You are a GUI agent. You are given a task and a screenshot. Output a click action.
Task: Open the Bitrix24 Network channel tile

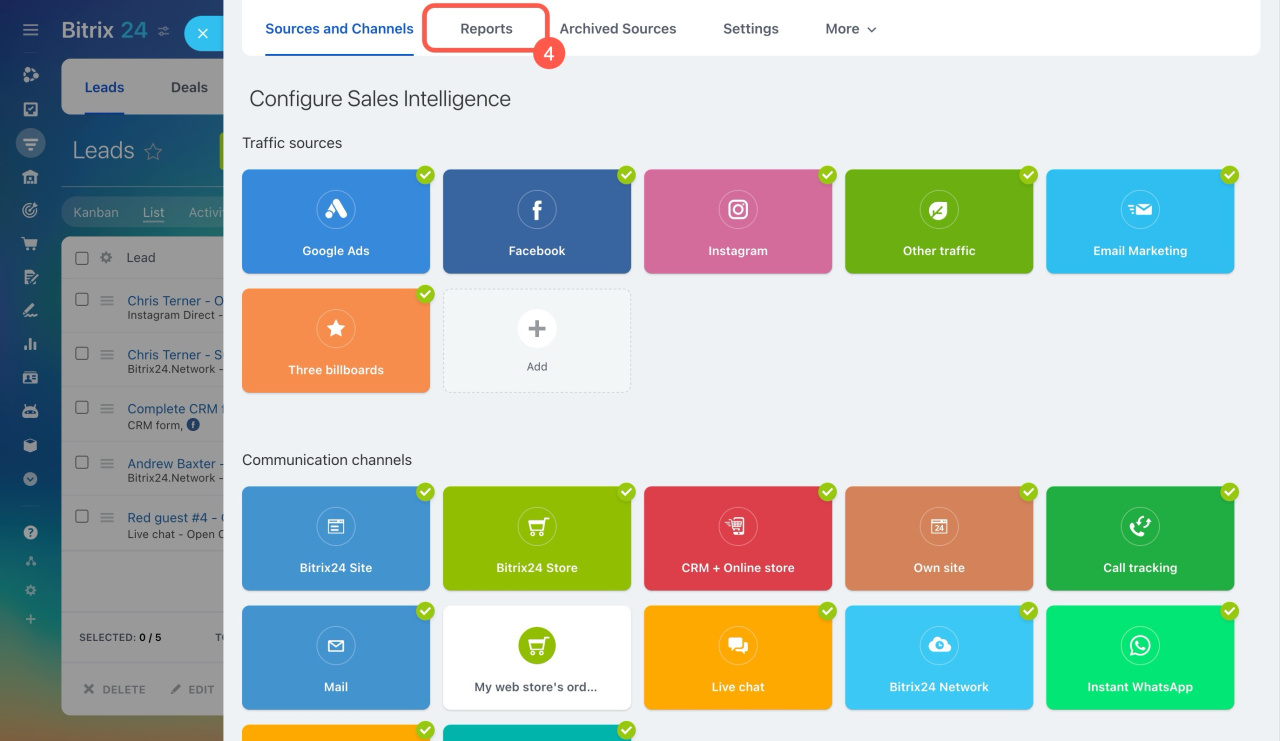point(939,657)
